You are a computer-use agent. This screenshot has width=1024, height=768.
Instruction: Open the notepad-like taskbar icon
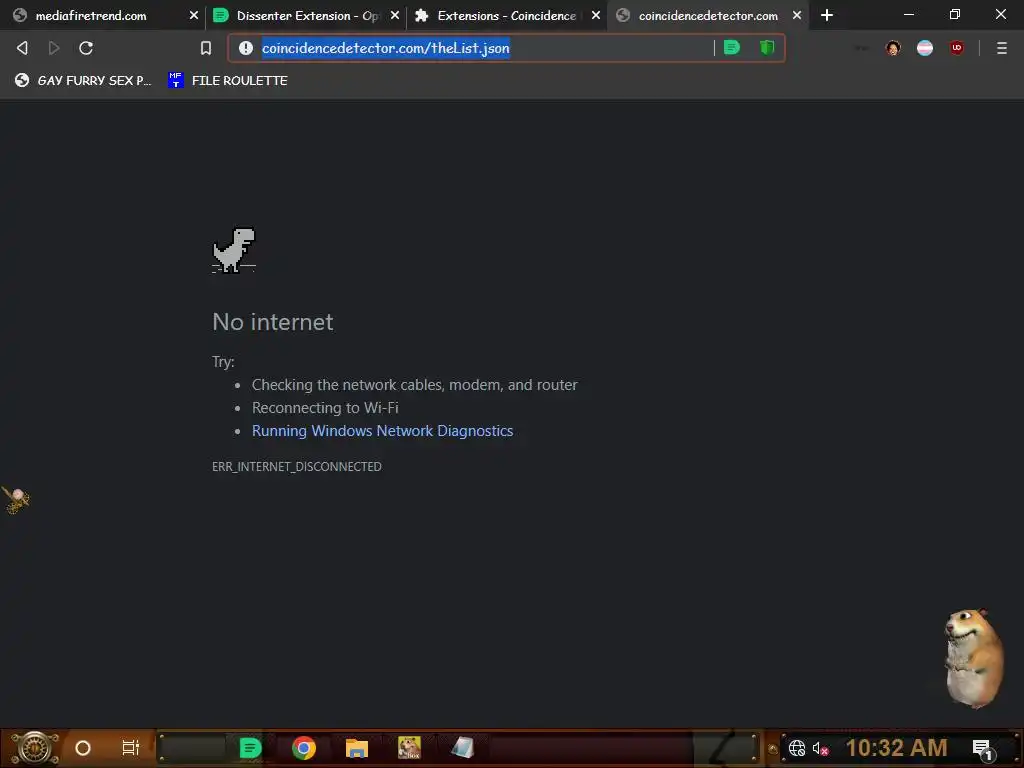[462, 748]
